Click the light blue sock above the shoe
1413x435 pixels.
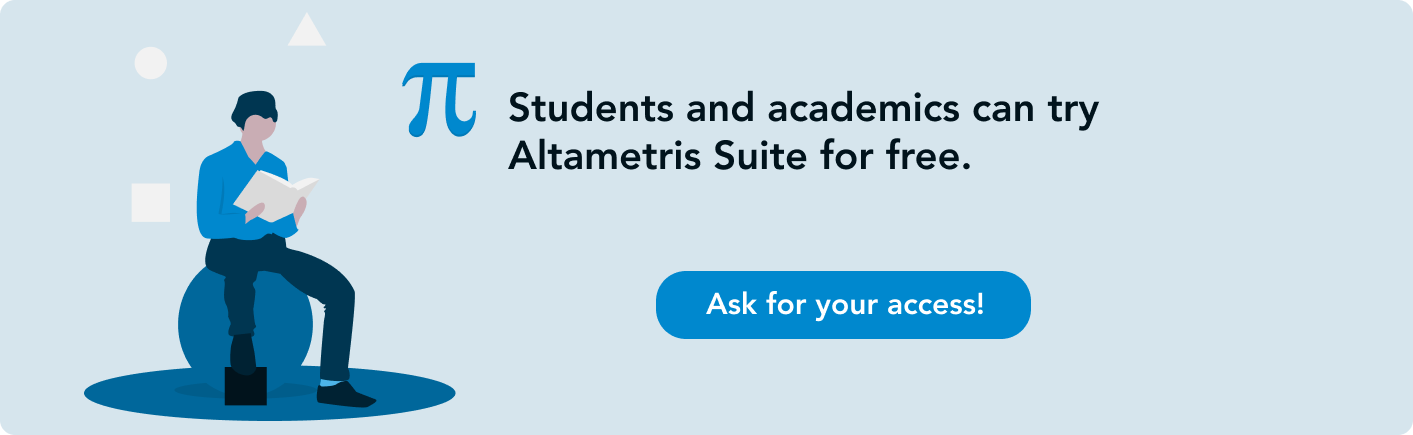tap(329, 383)
